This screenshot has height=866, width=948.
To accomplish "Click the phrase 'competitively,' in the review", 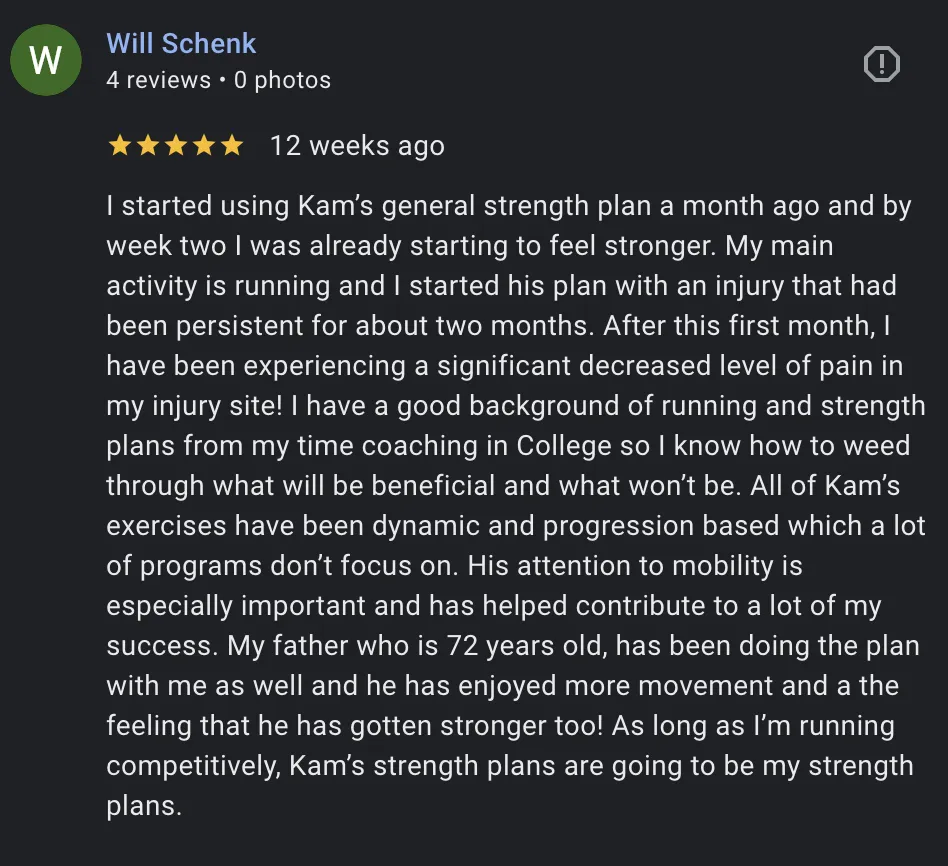I will coord(193,766).
